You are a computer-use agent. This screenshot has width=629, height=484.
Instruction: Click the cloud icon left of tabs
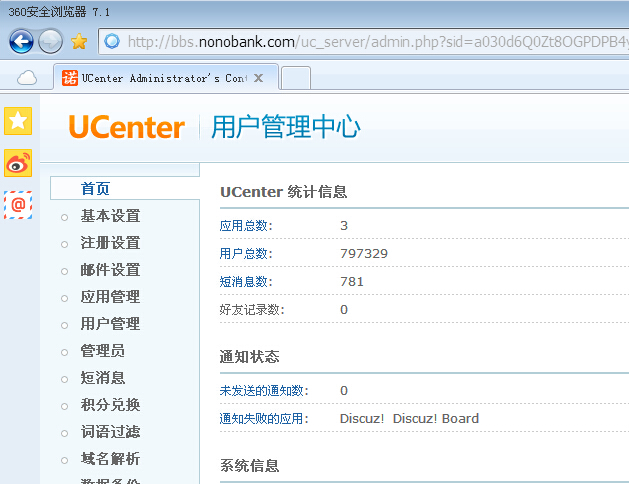click(x=27, y=78)
